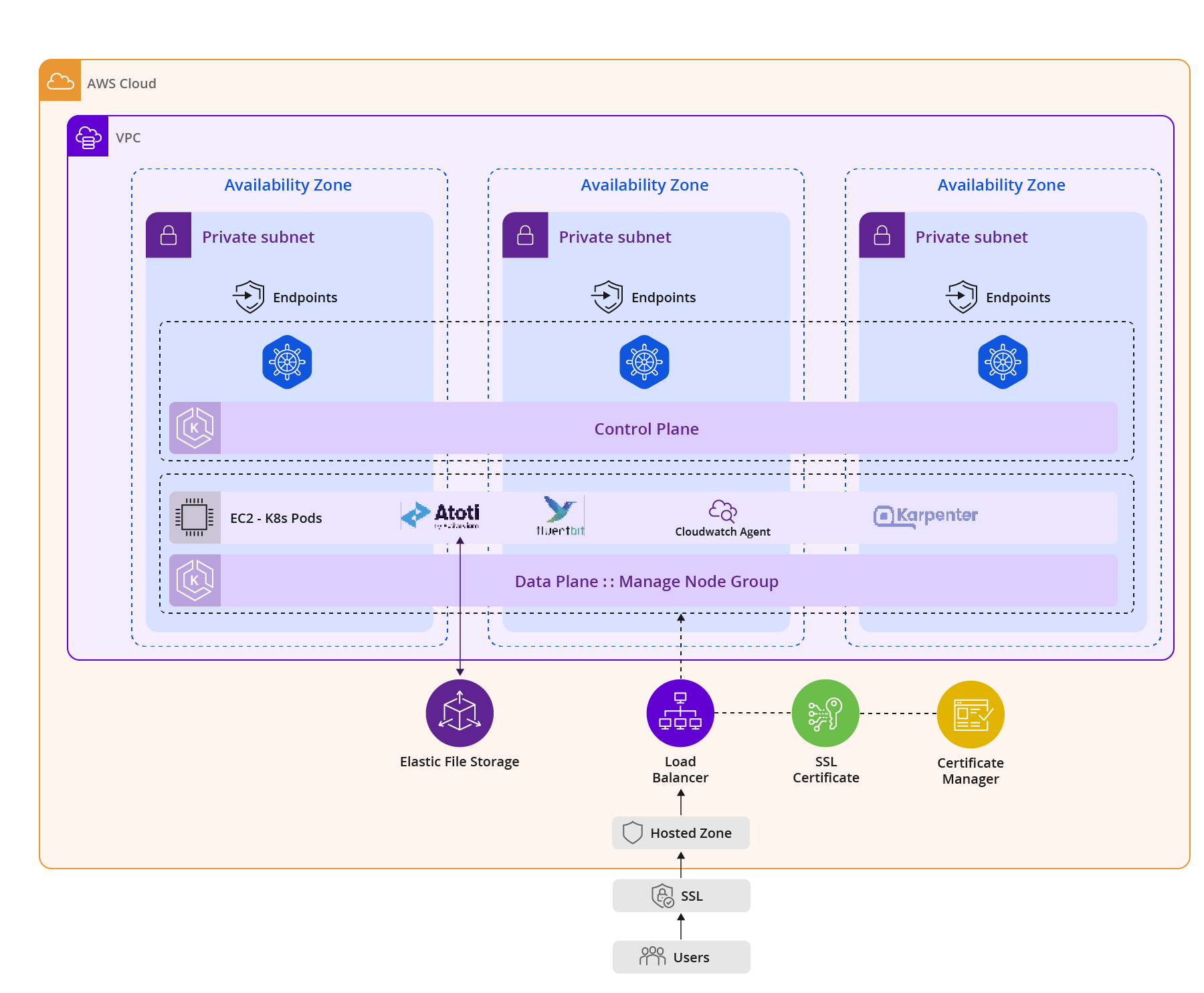Click the Users people icon
Viewport: 1204px width, 993px height.
tap(652, 956)
